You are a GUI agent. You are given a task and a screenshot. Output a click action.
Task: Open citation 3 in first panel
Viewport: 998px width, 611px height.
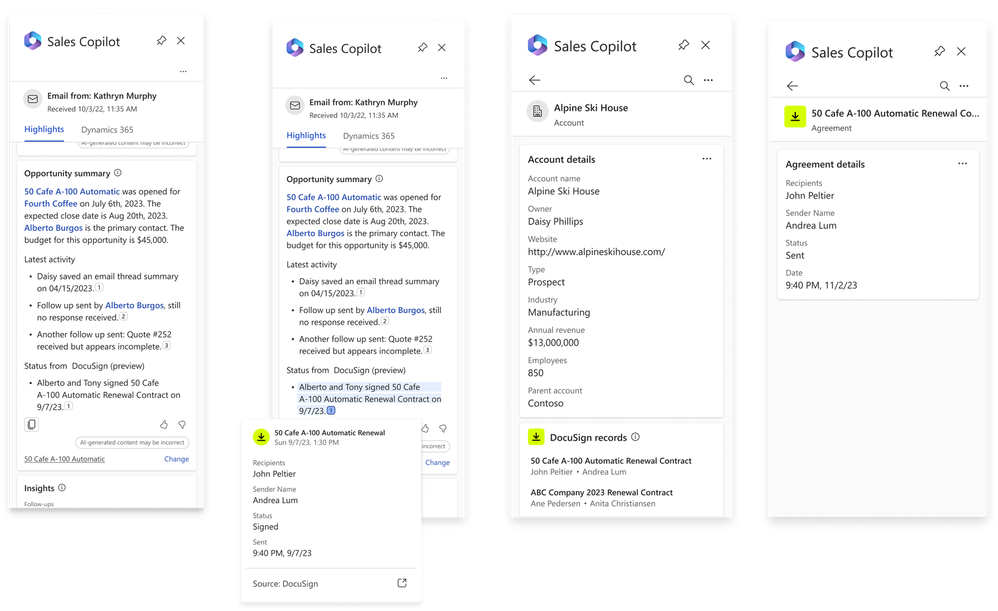pos(167,346)
